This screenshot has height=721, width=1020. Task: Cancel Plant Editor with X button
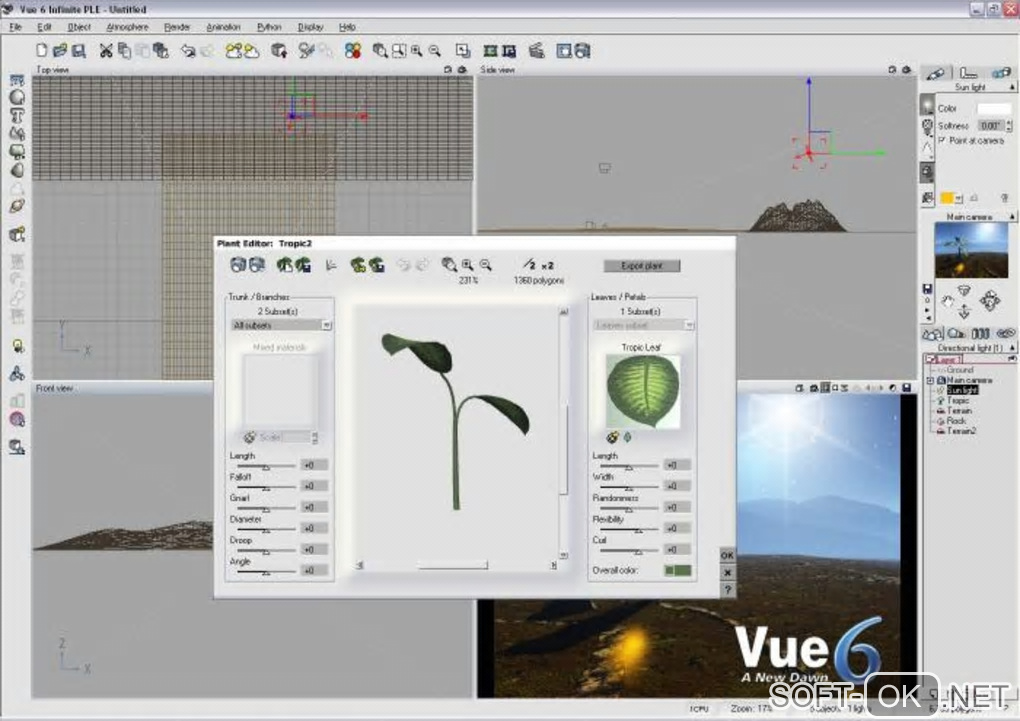727,573
